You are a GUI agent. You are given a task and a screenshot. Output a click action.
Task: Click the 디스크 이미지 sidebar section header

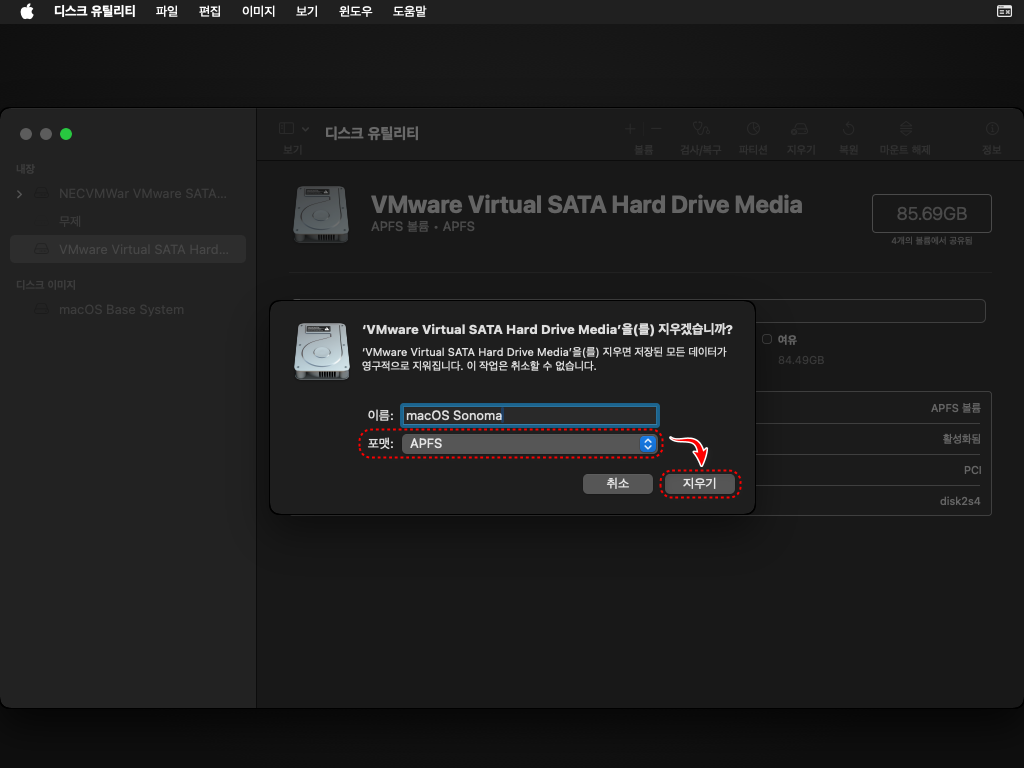point(46,285)
